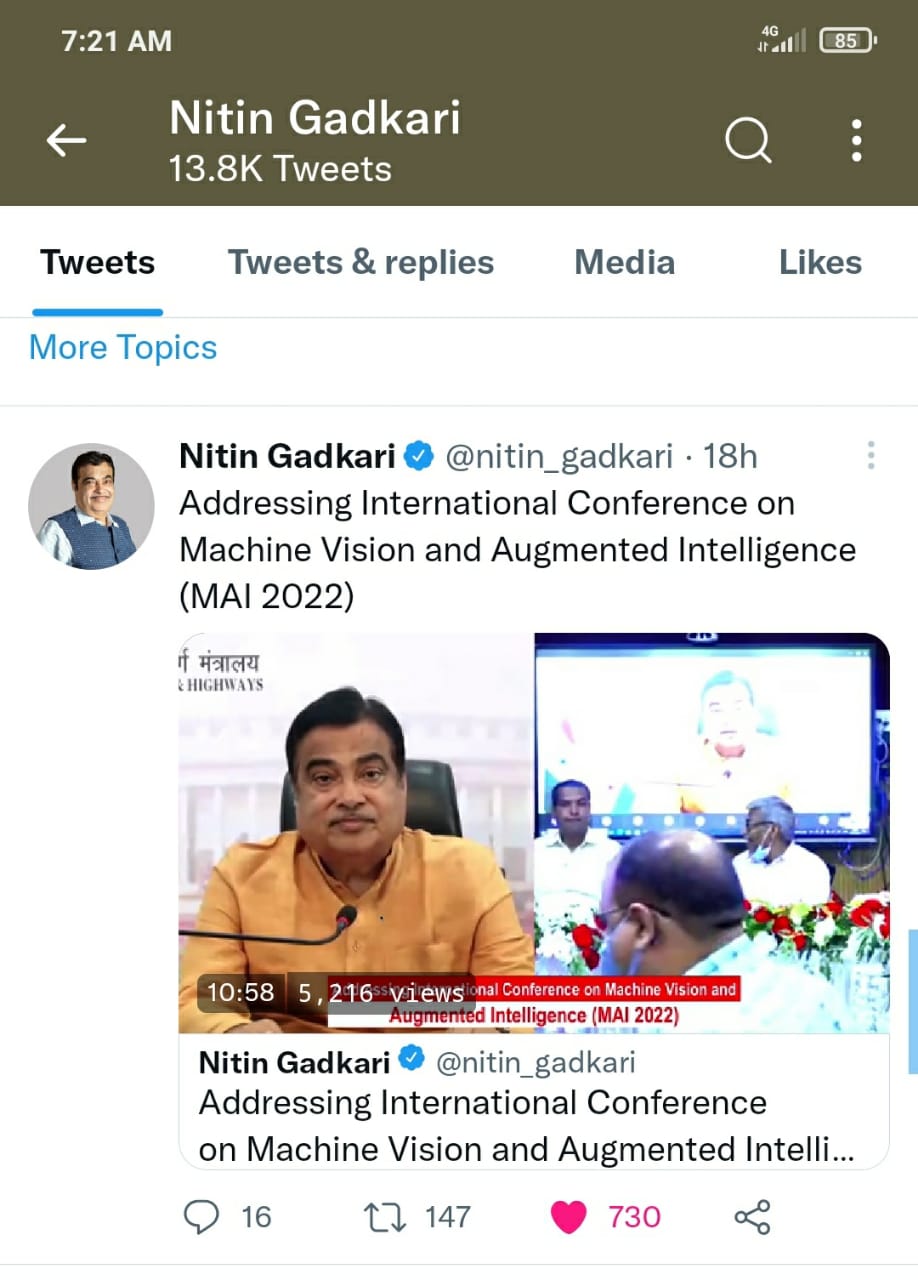Open the tweet's three-dot options menu
Viewport: 918px width, 1280px height.
tap(871, 456)
